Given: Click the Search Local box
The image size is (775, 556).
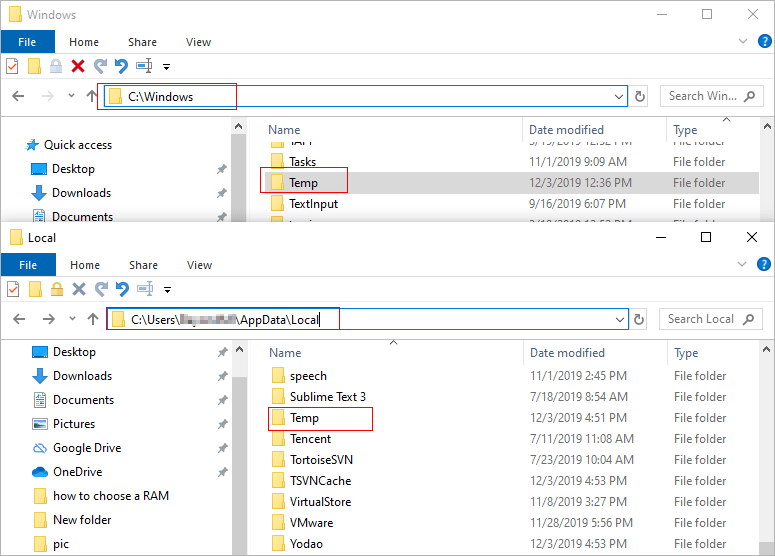Looking at the screenshot, I should tap(711, 319).
